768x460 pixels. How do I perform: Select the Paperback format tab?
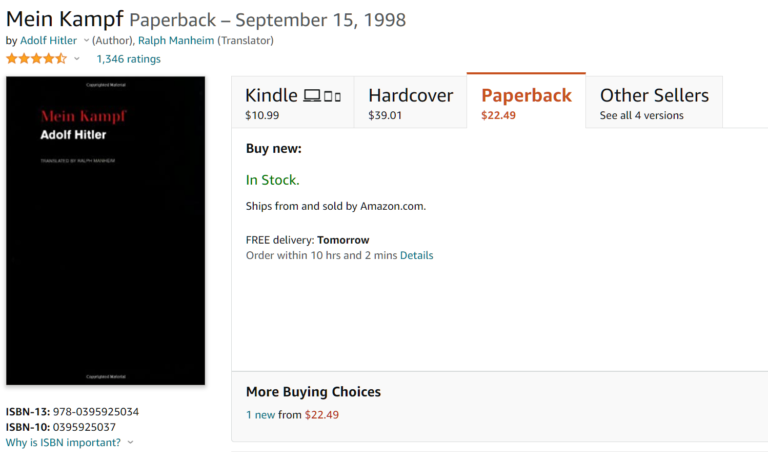click(526, 101)
